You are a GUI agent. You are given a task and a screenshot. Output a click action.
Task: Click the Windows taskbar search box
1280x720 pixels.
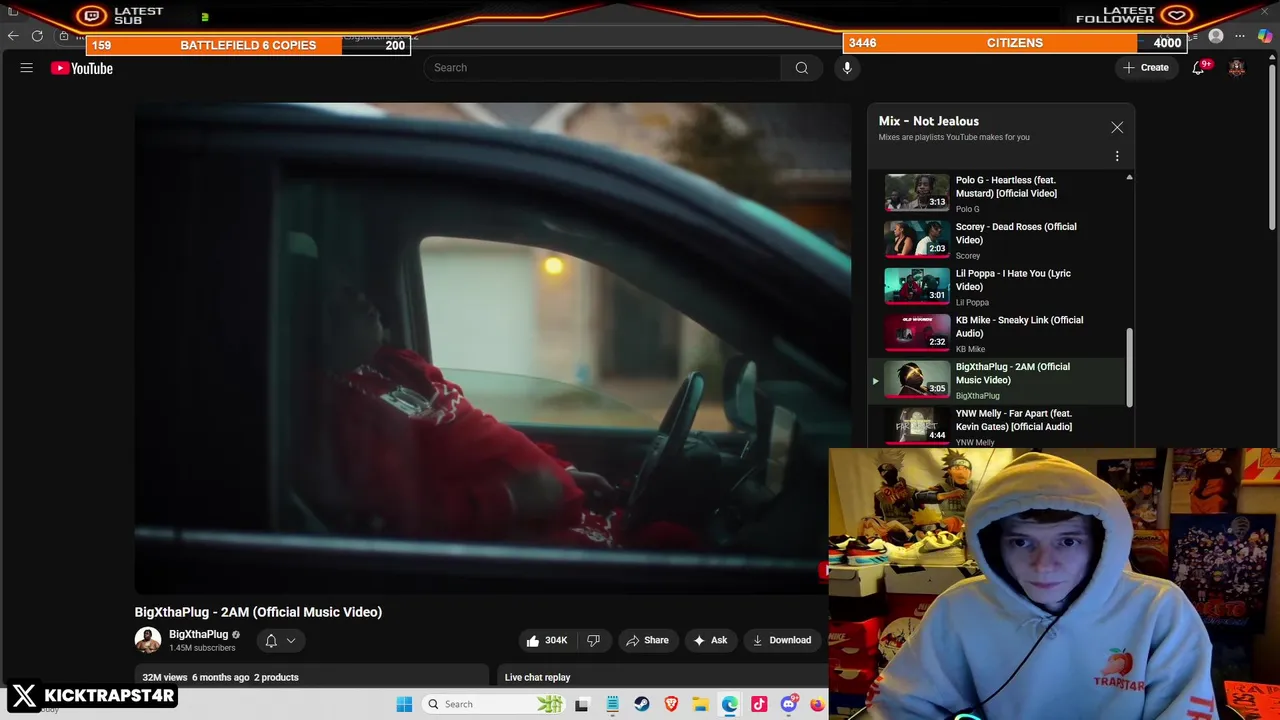pos(493,704)
